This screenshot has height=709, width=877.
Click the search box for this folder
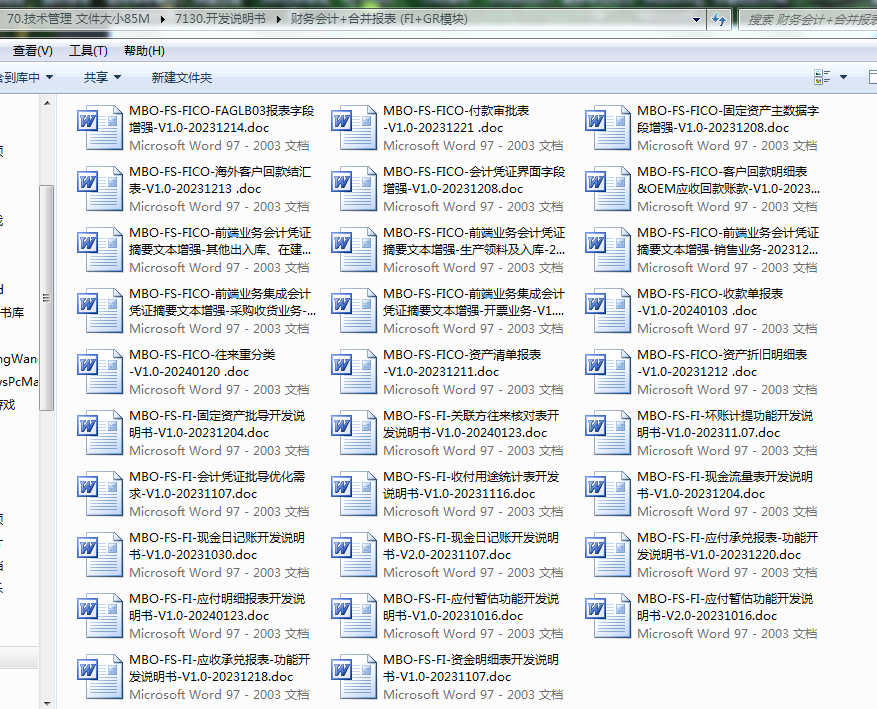click(x=810, y=19)
